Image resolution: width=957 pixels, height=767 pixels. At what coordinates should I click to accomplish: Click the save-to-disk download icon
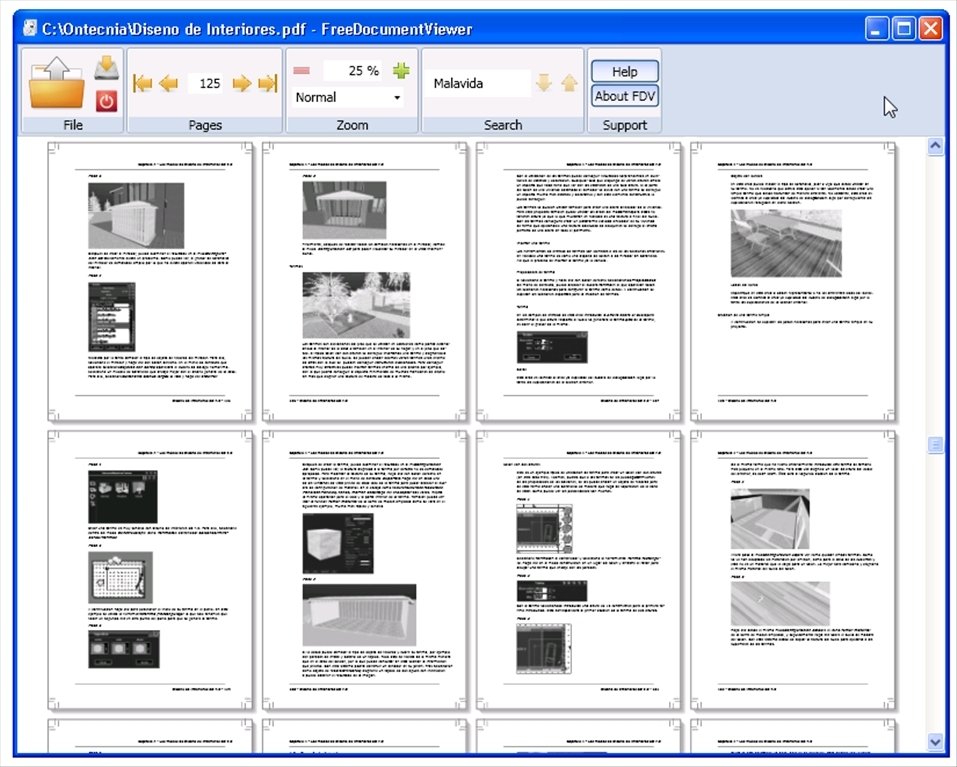[106, 68]
